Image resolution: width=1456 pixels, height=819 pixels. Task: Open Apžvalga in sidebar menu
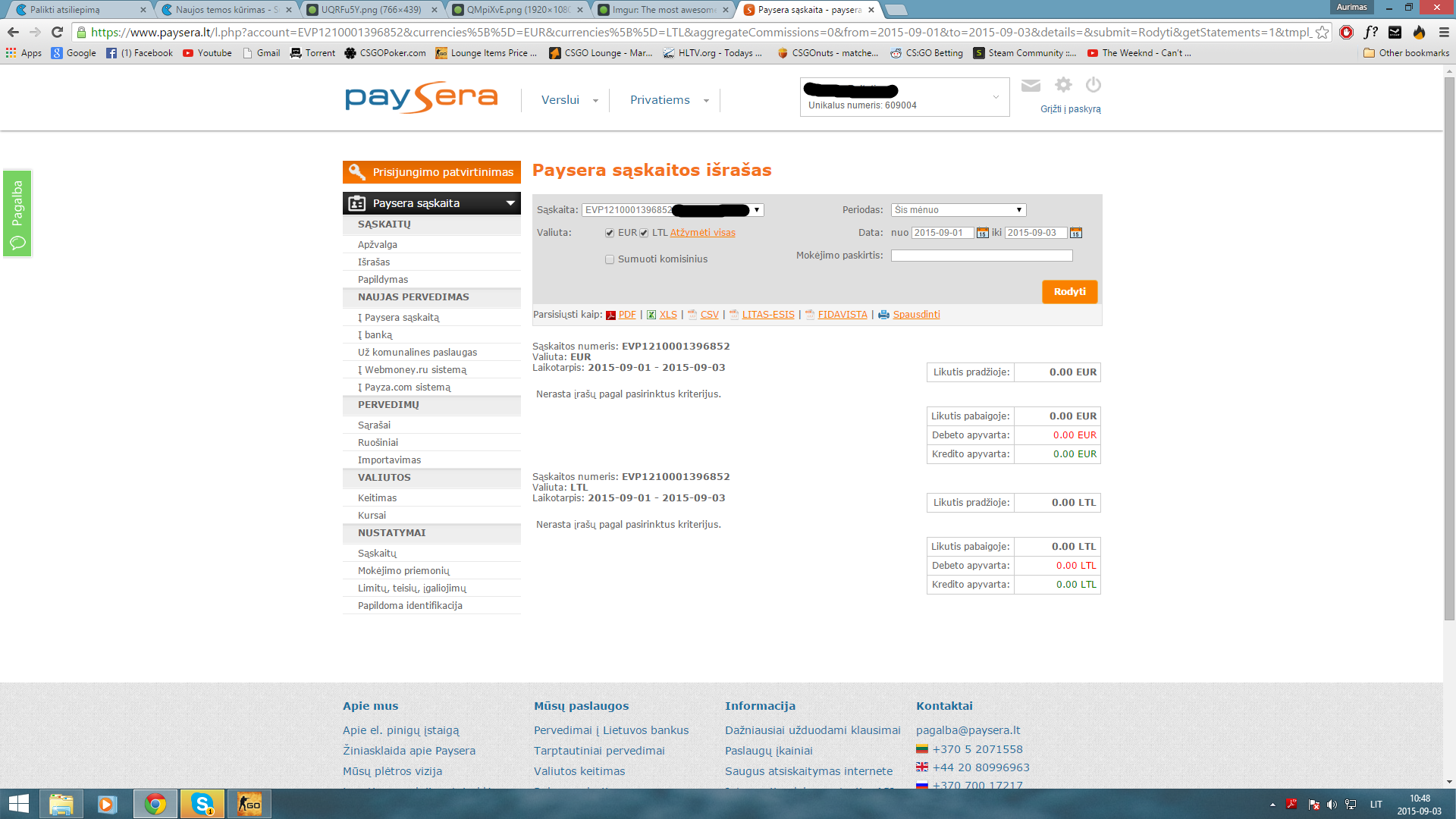(x=378, y=244)
